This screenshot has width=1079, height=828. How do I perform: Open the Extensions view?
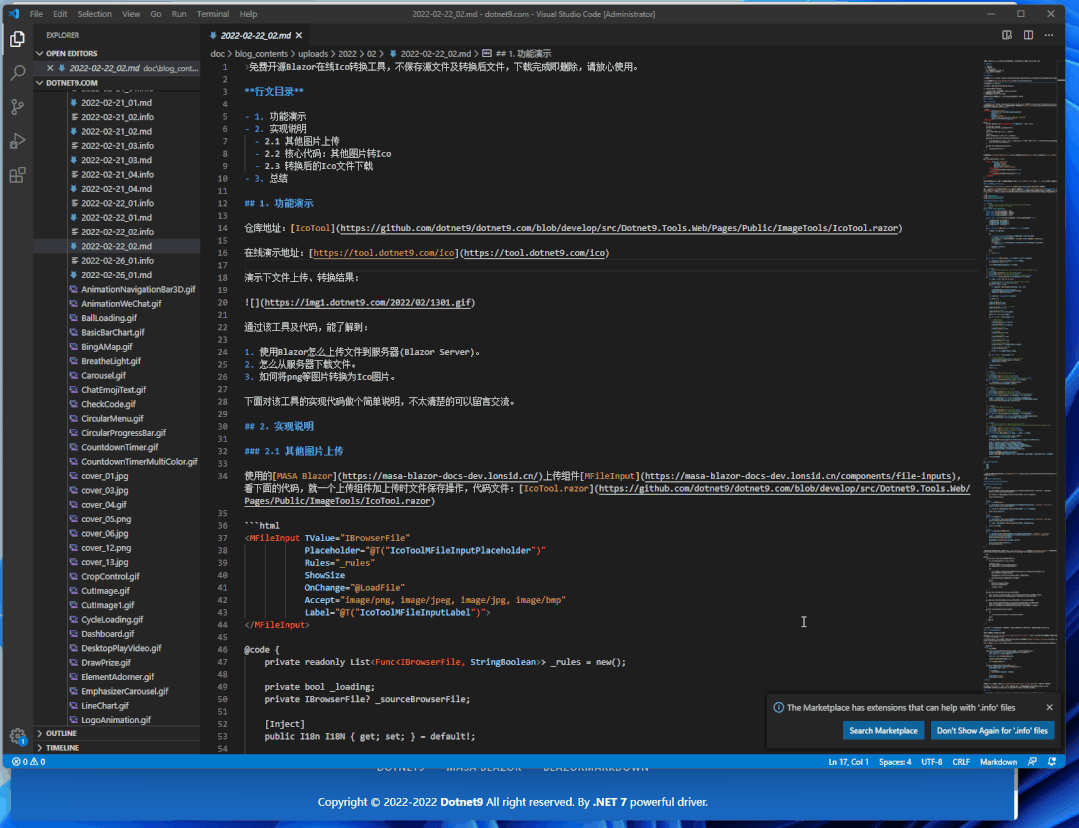pyautogui.click(x=18, y=175)
